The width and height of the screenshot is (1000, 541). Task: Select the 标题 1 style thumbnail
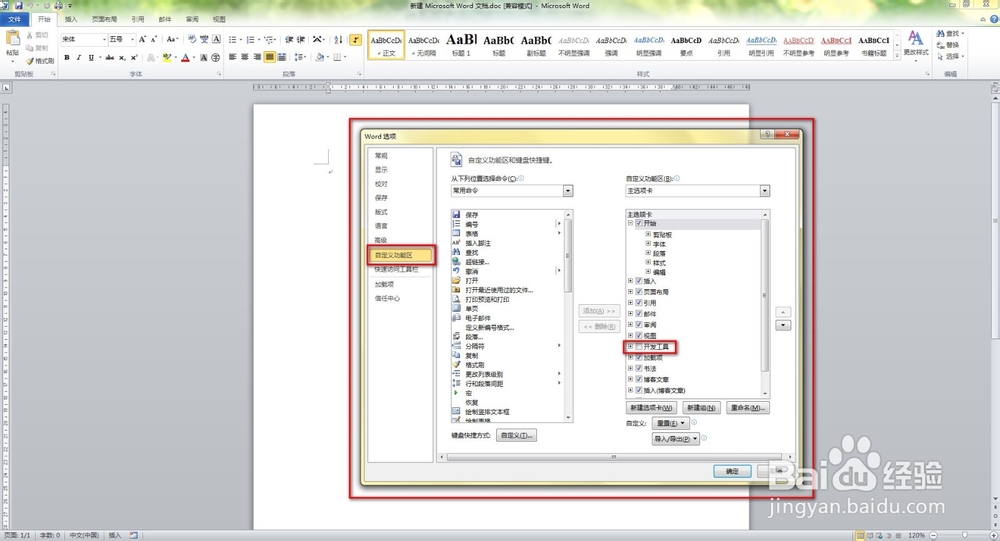click(x=461, y=45)
